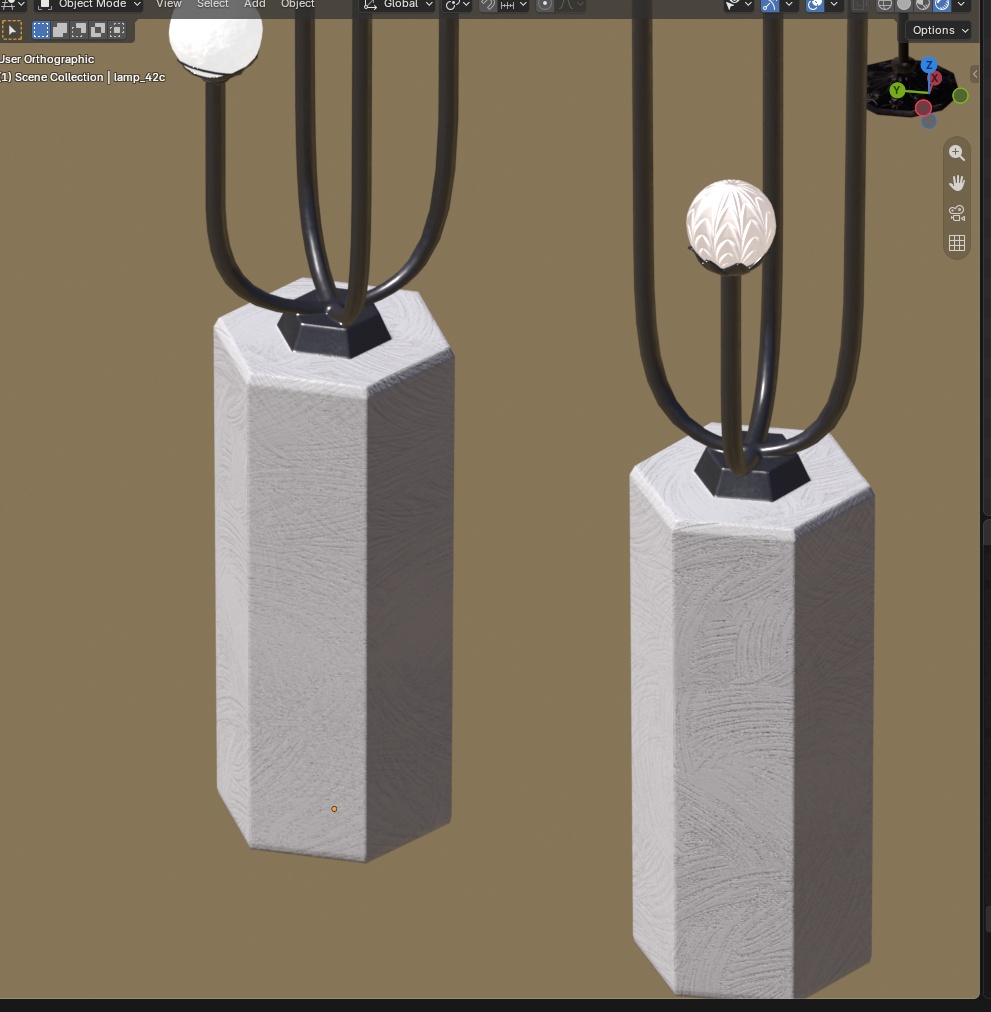Viewport: 991px width, 1012px height.
Task: Toggle proportional editing
Action: pyautogui.click(x=545, y=5)
